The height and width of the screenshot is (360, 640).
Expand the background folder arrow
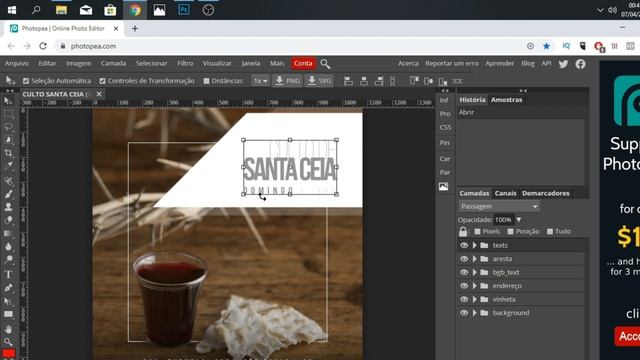click(475, 313)
